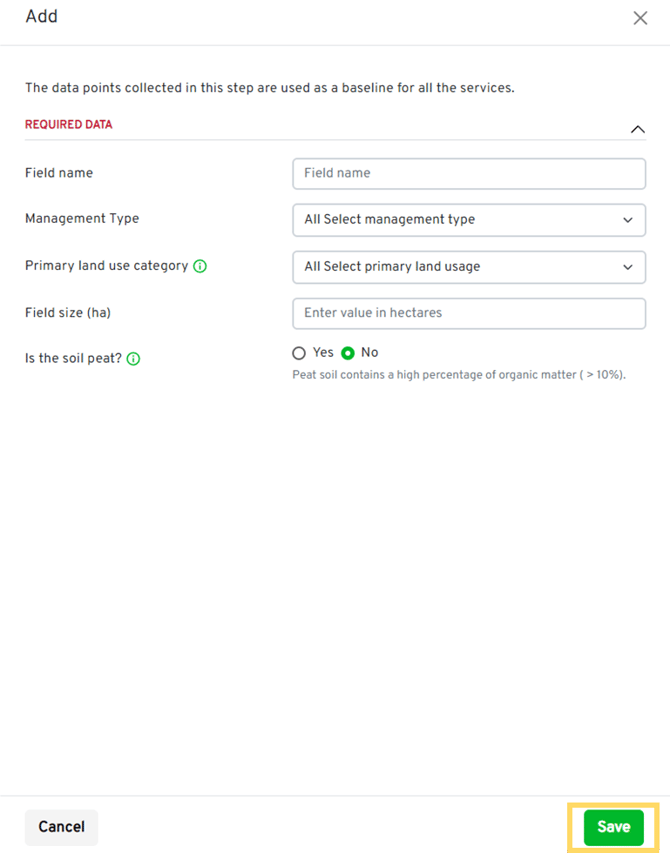Viewport: 670px width, 853px height.
Task: Click the 'Field size (ha)' label
Action: 68,313
